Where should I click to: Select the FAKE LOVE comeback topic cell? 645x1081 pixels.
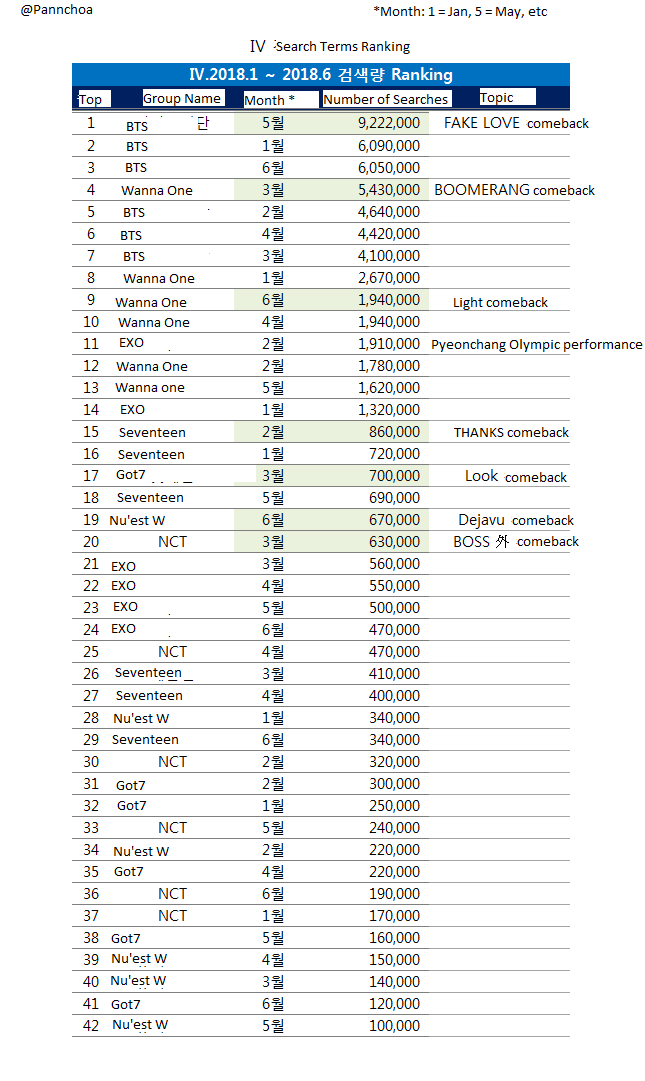[516, 123]
